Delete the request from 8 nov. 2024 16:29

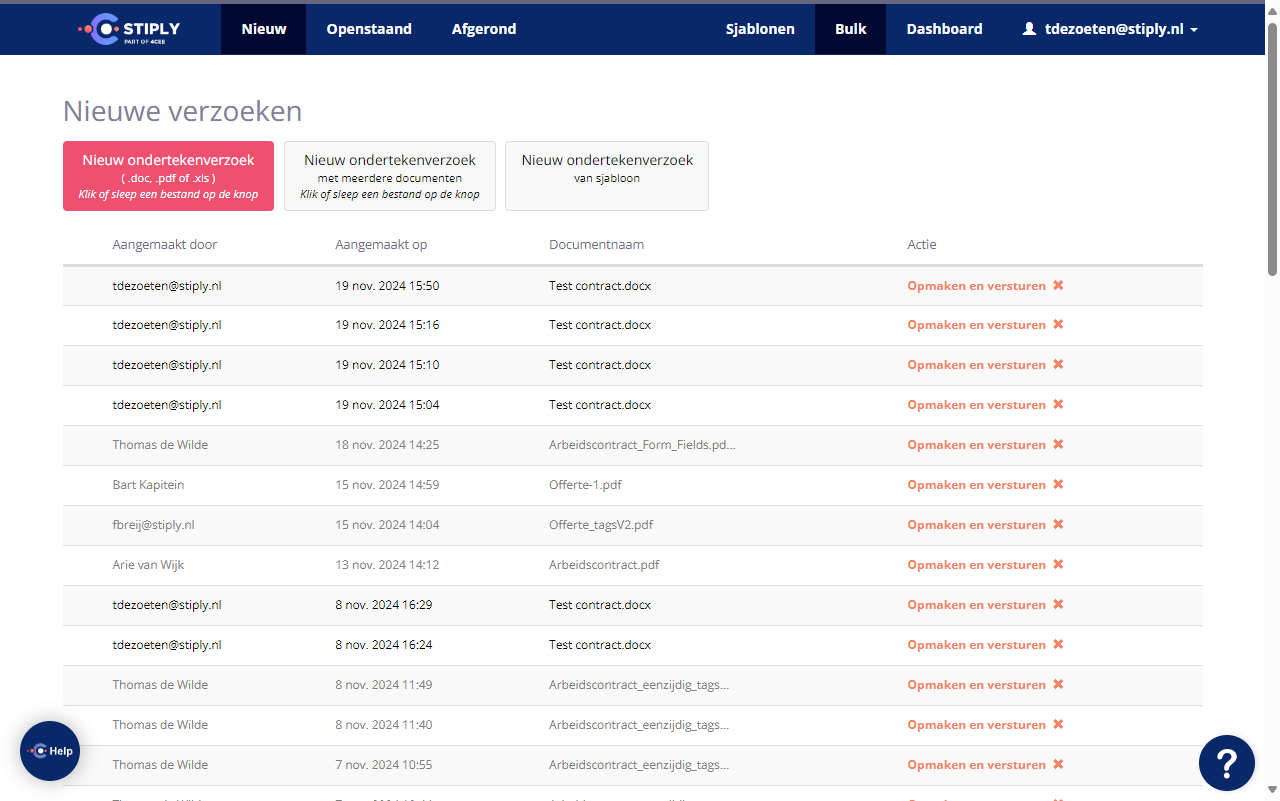(x=1058, y=605)
